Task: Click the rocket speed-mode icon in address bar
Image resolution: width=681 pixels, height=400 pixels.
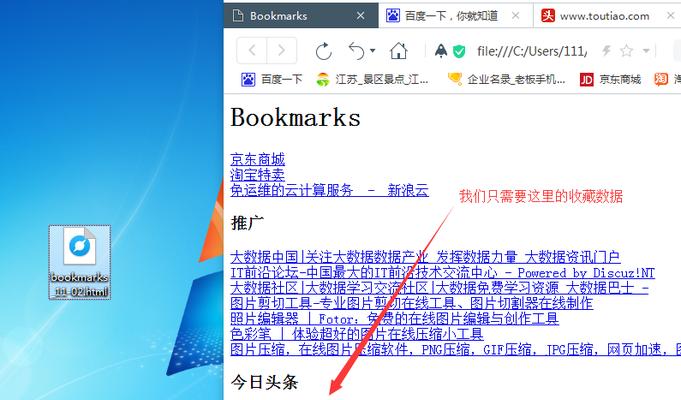Action: (x=441, y=51)
